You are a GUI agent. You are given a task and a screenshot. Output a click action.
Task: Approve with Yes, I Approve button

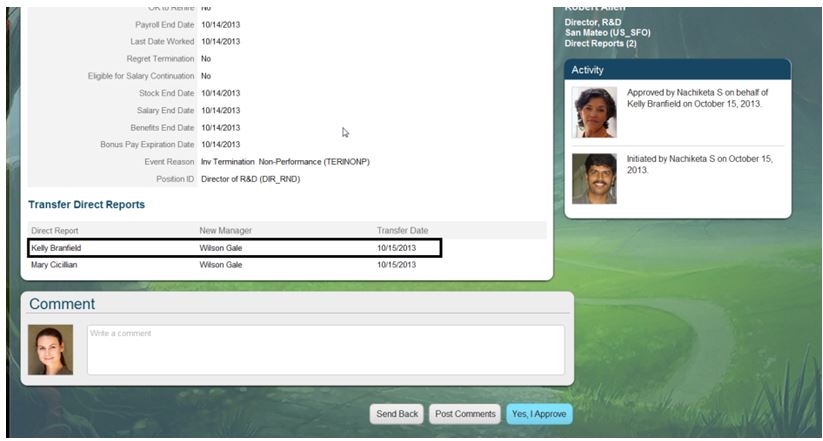click(x=539, y=414)
